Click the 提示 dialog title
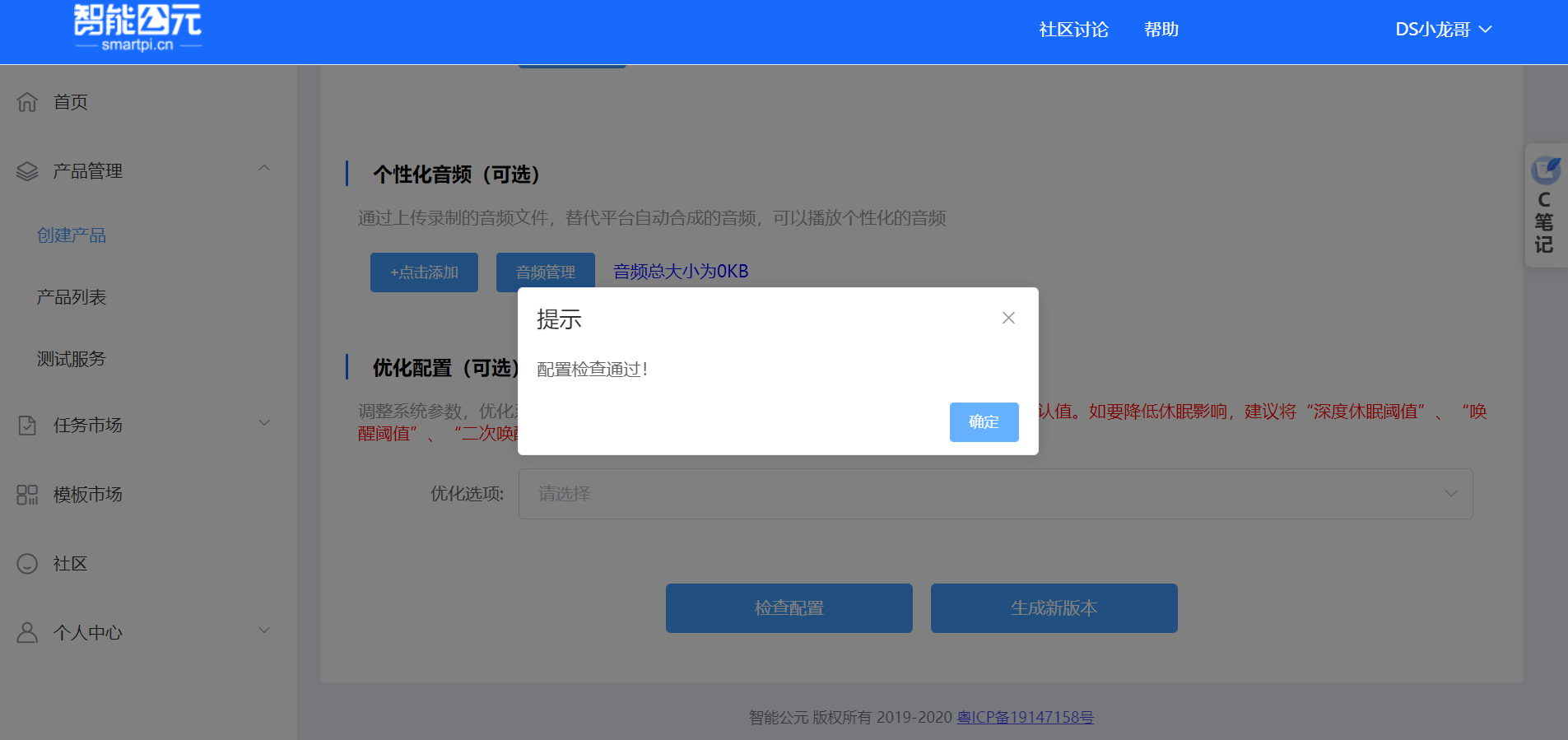 point(559,319)
